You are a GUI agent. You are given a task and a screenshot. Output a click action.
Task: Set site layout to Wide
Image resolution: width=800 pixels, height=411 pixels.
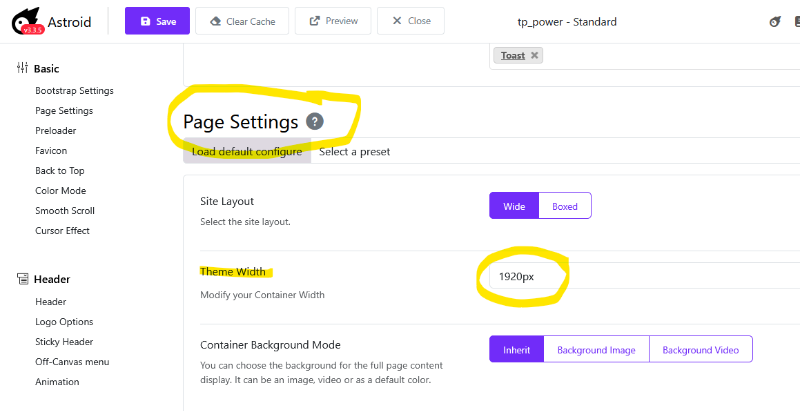click(x=514, y=207)
